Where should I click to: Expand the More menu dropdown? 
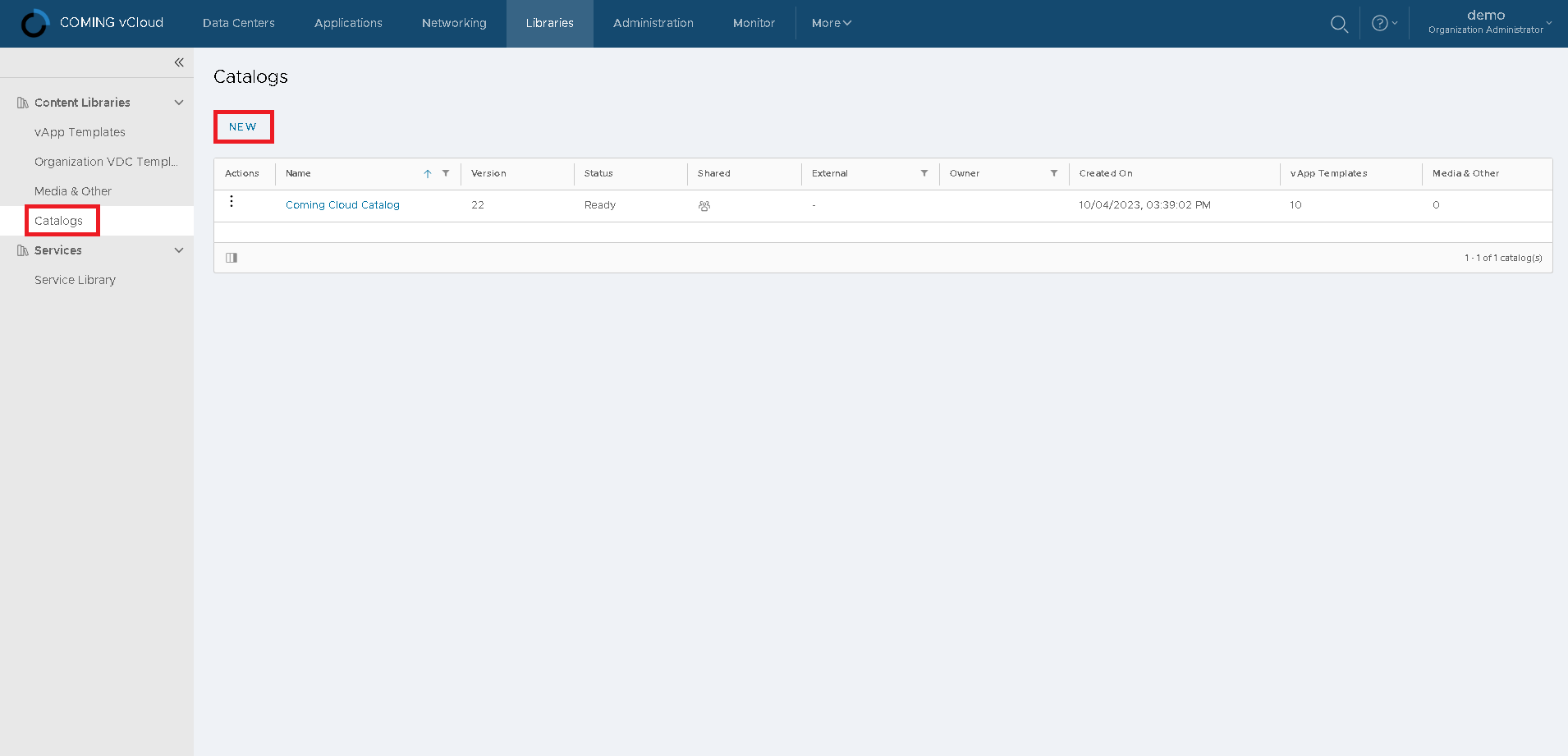click(831, 23)
